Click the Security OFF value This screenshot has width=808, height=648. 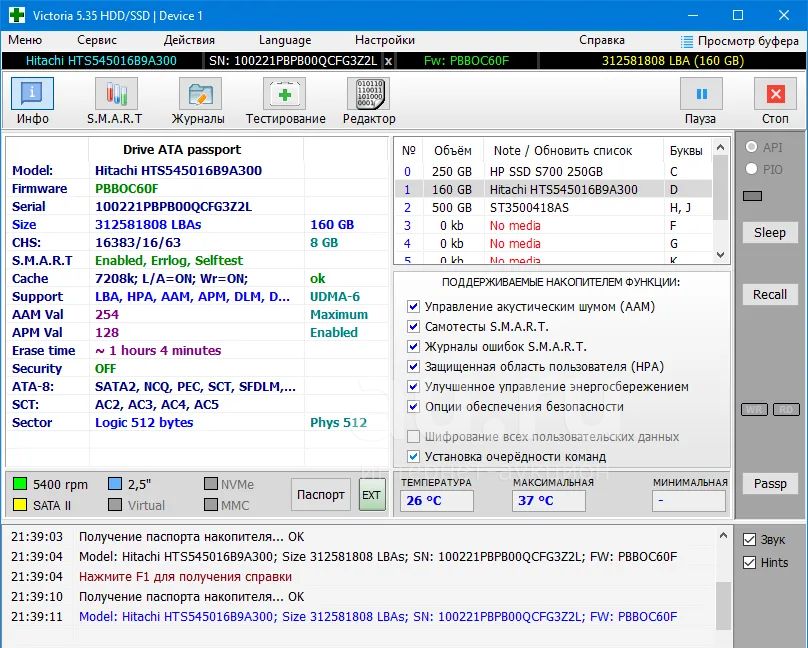(x=105, y=369)
